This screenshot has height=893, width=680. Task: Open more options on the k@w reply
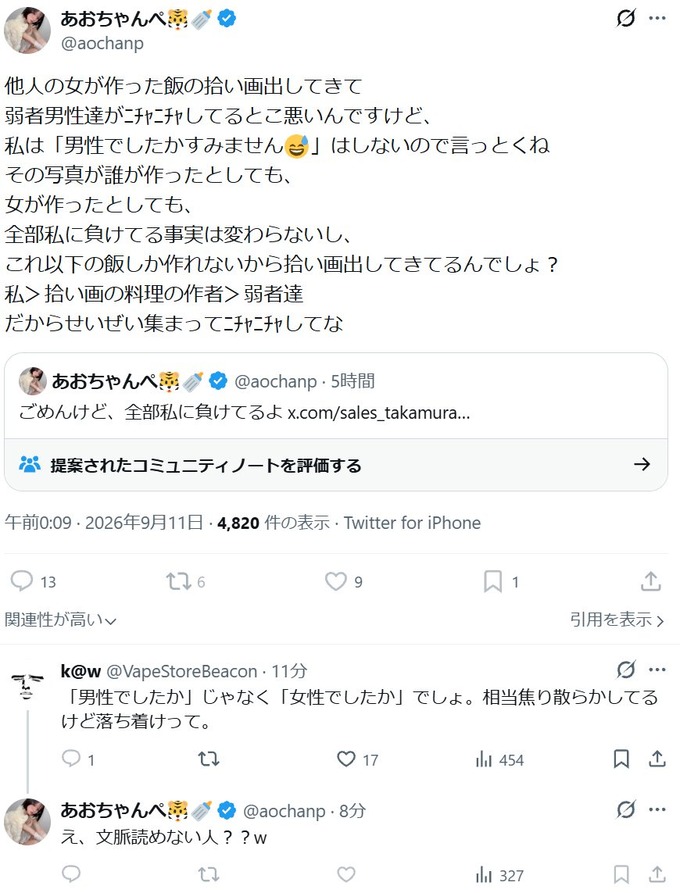pos(657,670)
